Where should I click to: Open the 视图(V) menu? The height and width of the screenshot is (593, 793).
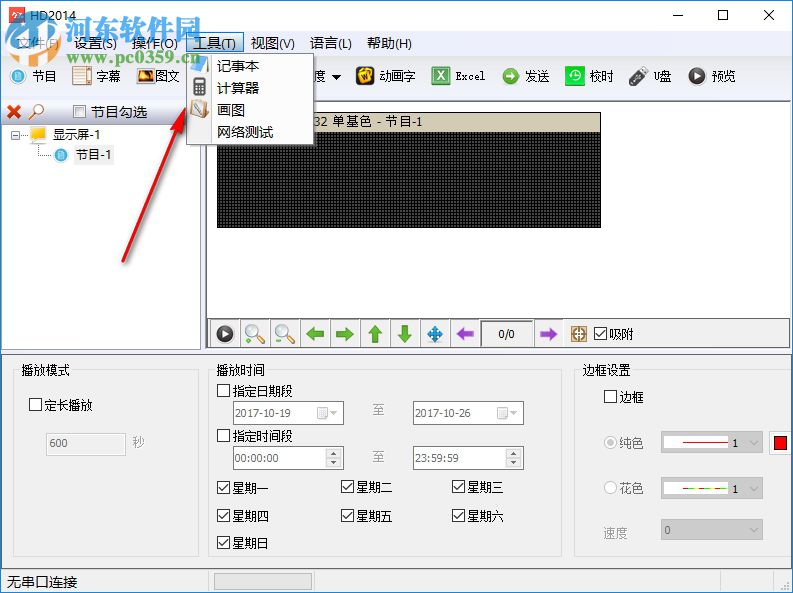point(273,43)
